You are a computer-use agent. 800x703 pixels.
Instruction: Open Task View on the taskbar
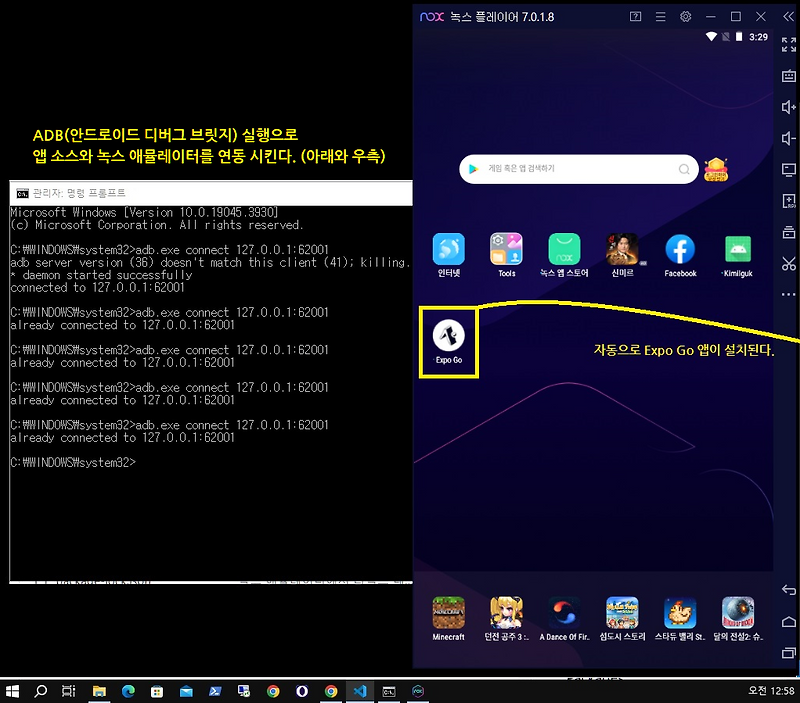68,691
